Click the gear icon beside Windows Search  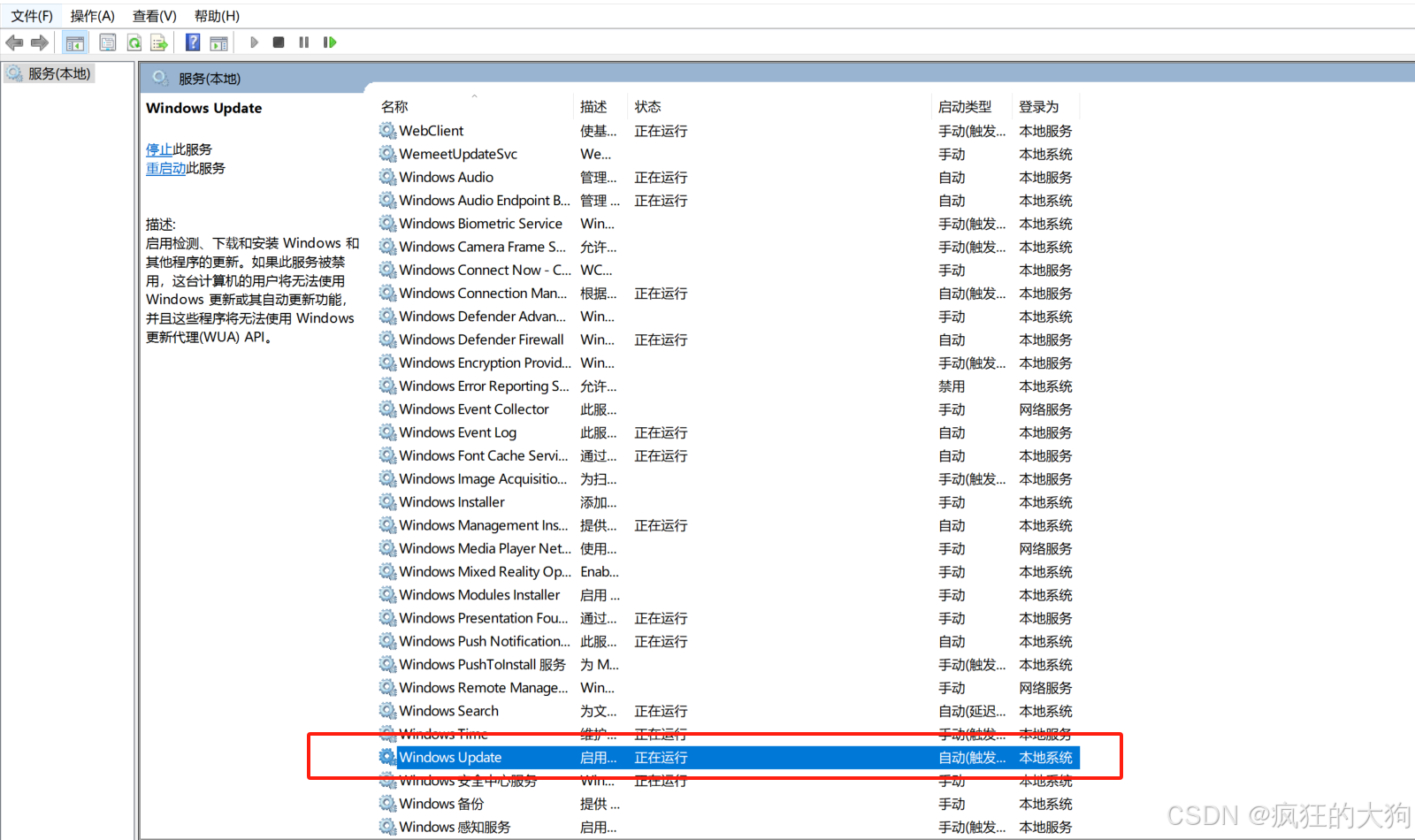coord(387,711)
